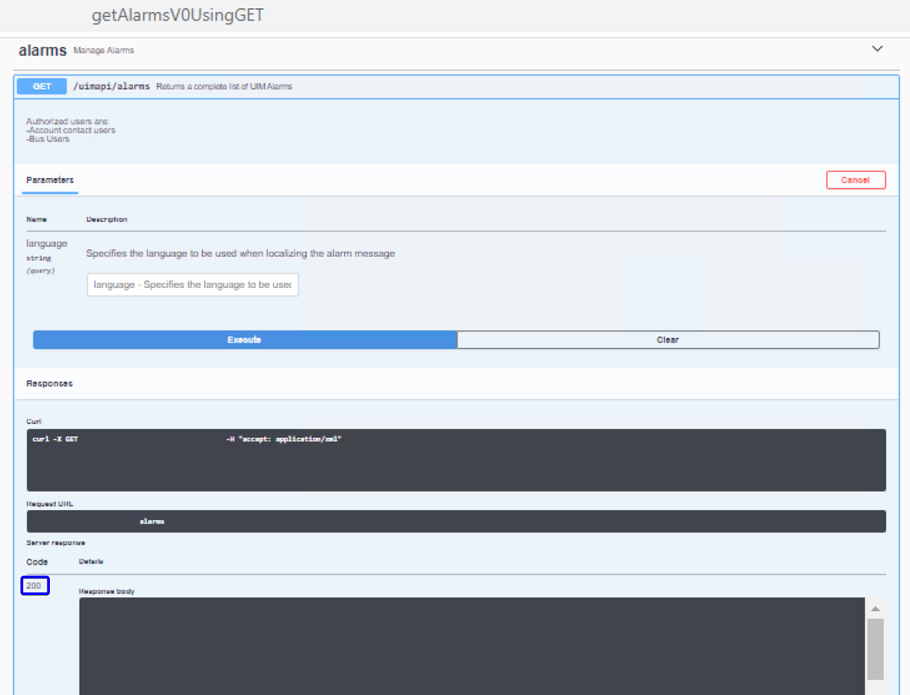Collapse the alarms section chevron
This screenshot has width=910, height=695.
(x=877, y=49)
